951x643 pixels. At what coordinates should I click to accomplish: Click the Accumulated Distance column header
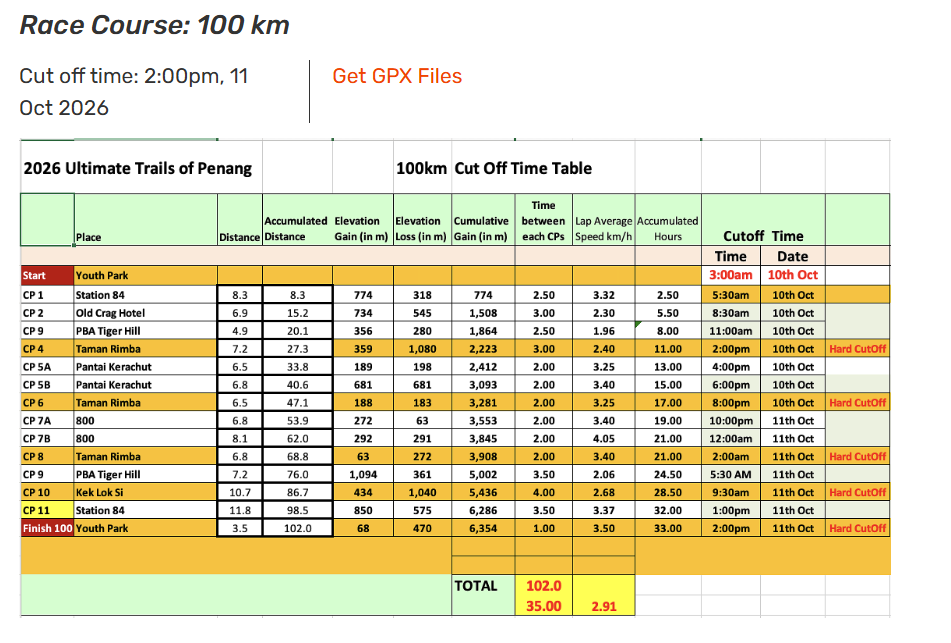pos(296,229)
